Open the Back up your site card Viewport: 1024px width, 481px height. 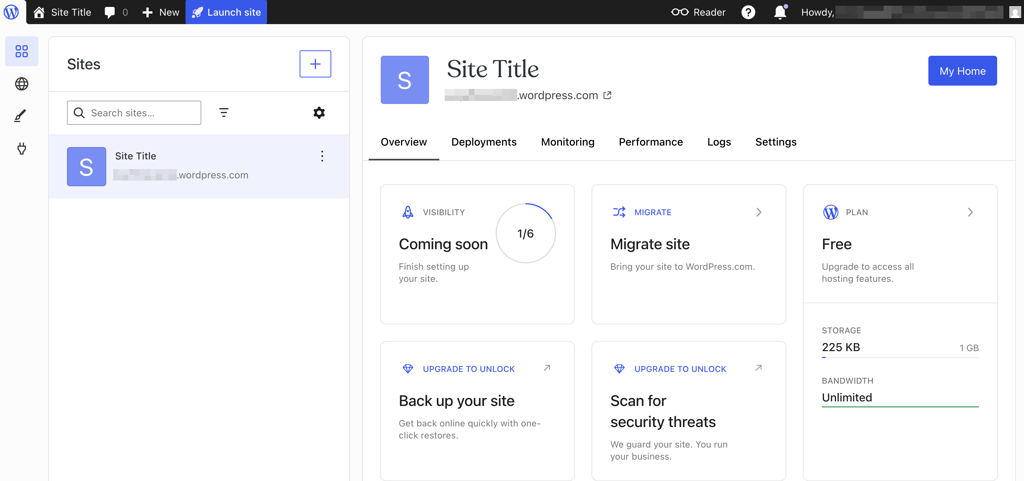point(477,411)
